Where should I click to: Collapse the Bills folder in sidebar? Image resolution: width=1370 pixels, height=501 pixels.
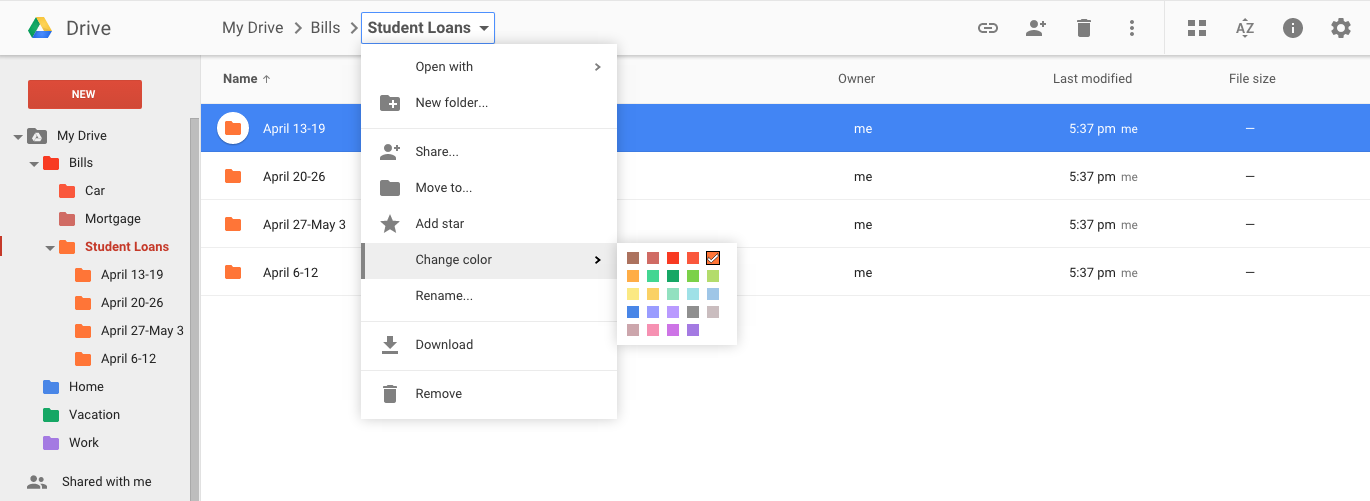pyautogui.click(x=34, y=163)
